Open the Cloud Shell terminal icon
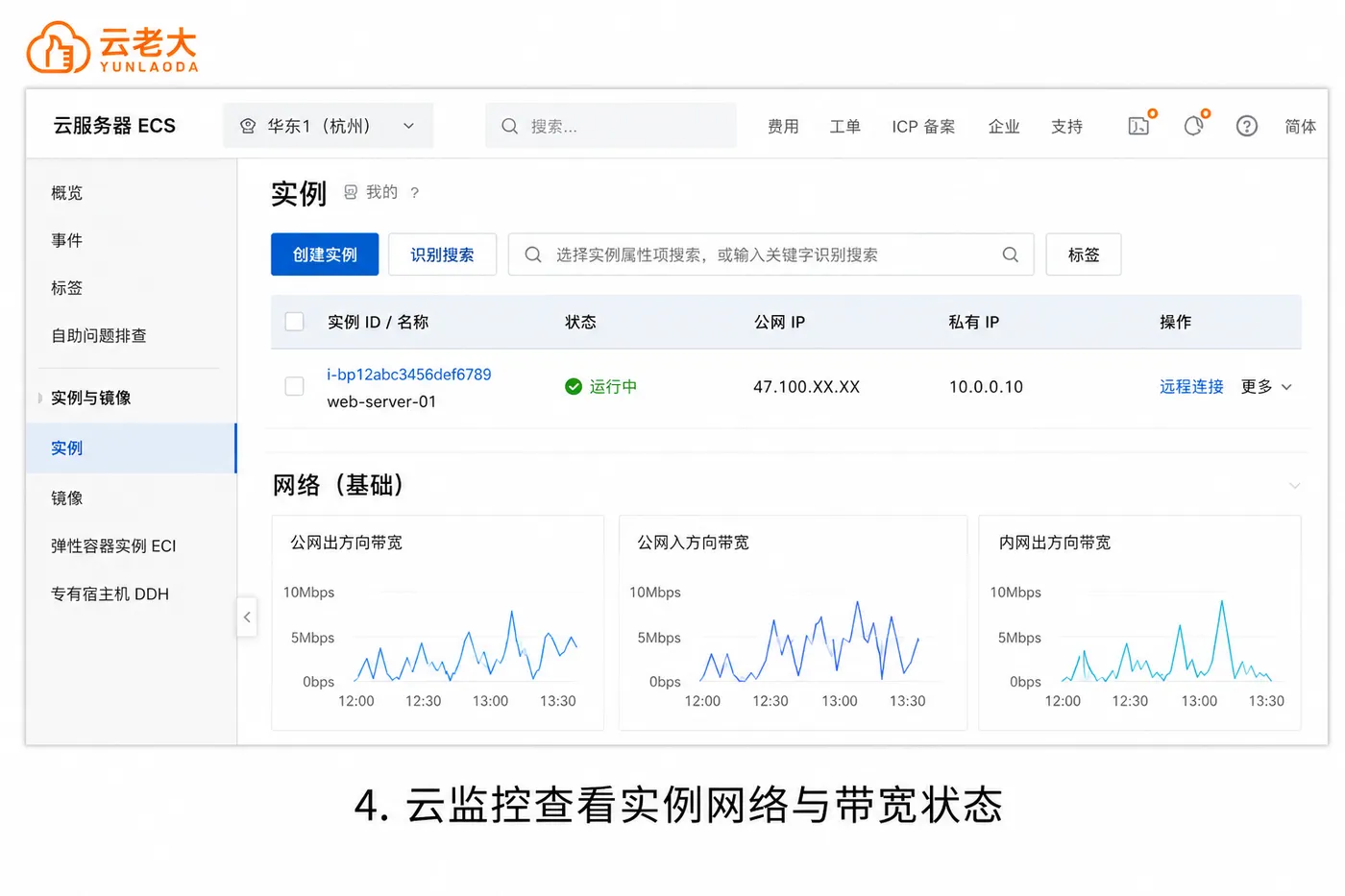Viewport: 1345px width, 896px height. 1140,125
